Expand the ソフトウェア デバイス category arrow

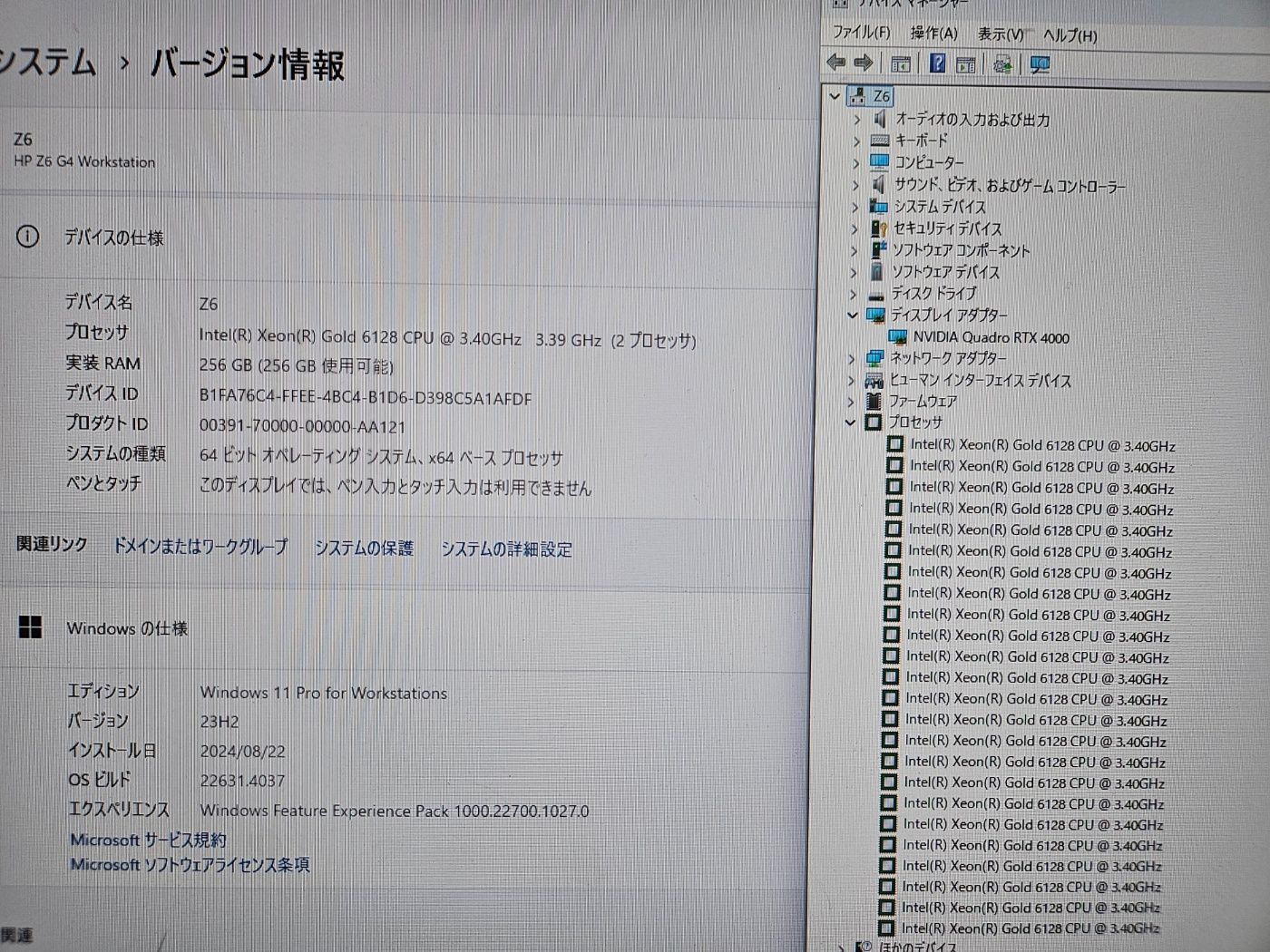854,272
